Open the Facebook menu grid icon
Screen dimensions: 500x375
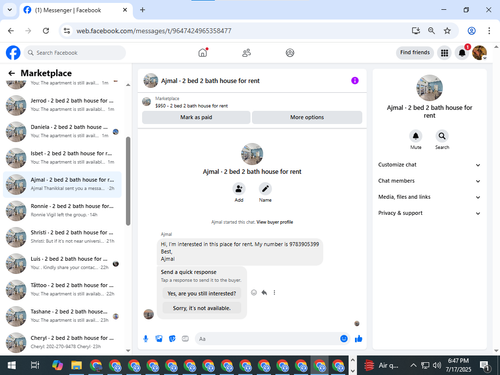tap(444, 53)
